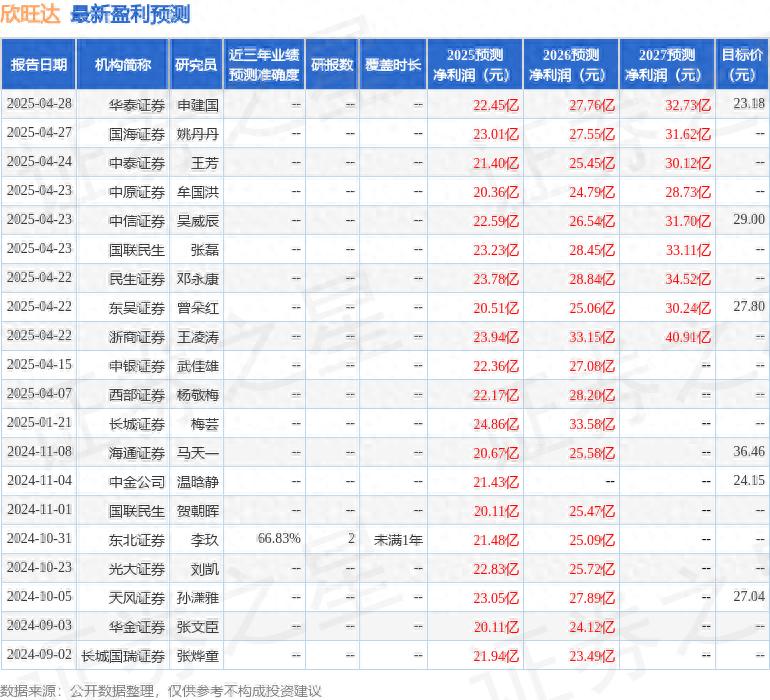Image resolution: width=770 pixels, height=700 pixels.
Task: Click the 40.91亿 2027 forecast value
Action: pyautogui.click(x=688, y=337)
